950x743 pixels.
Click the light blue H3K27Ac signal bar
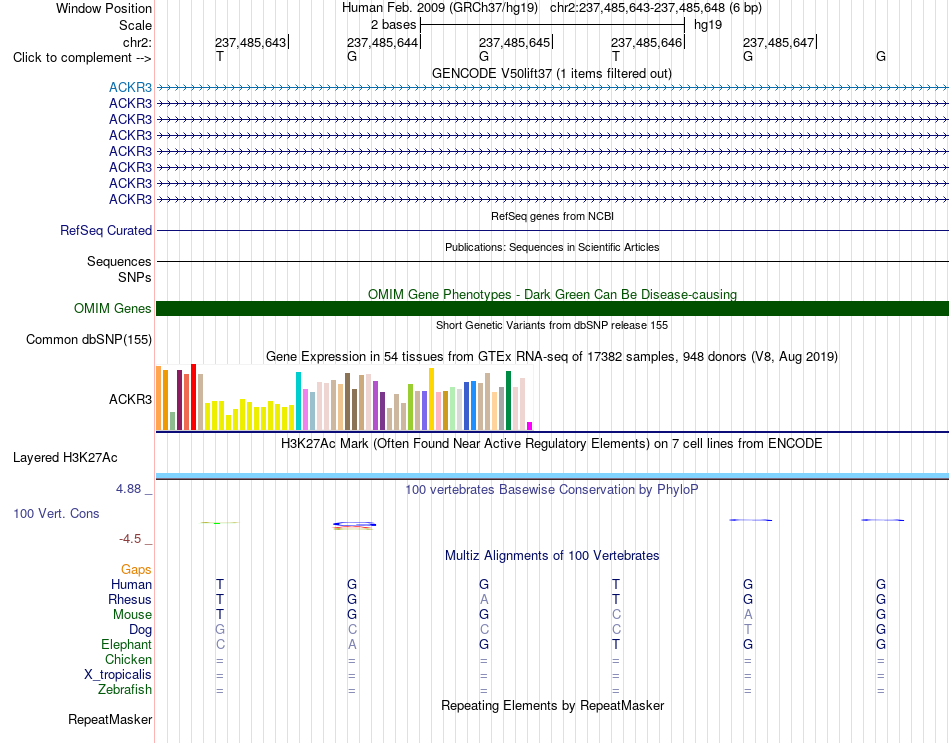pos(552,476)
